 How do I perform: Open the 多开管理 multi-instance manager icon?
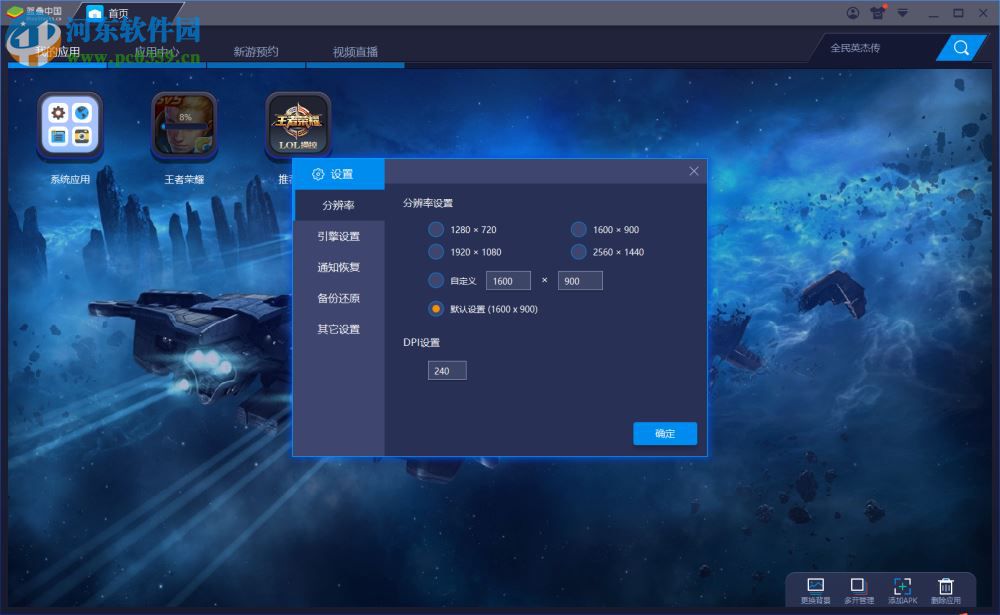tap(857, 588)
